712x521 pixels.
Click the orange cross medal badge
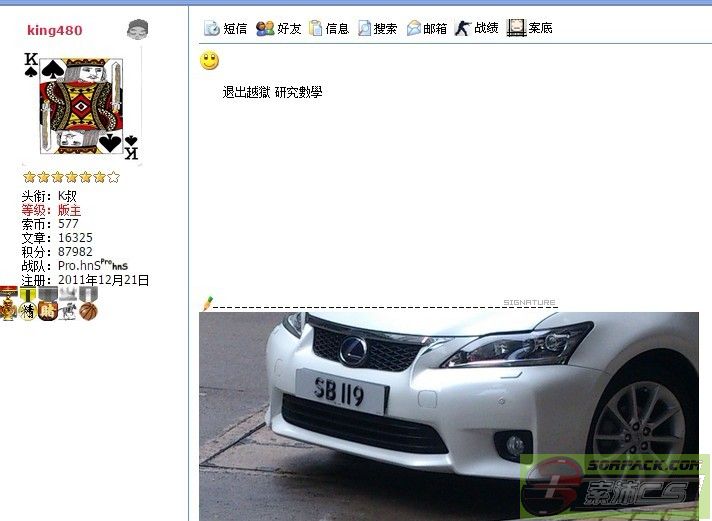click(x=9, y=312)
